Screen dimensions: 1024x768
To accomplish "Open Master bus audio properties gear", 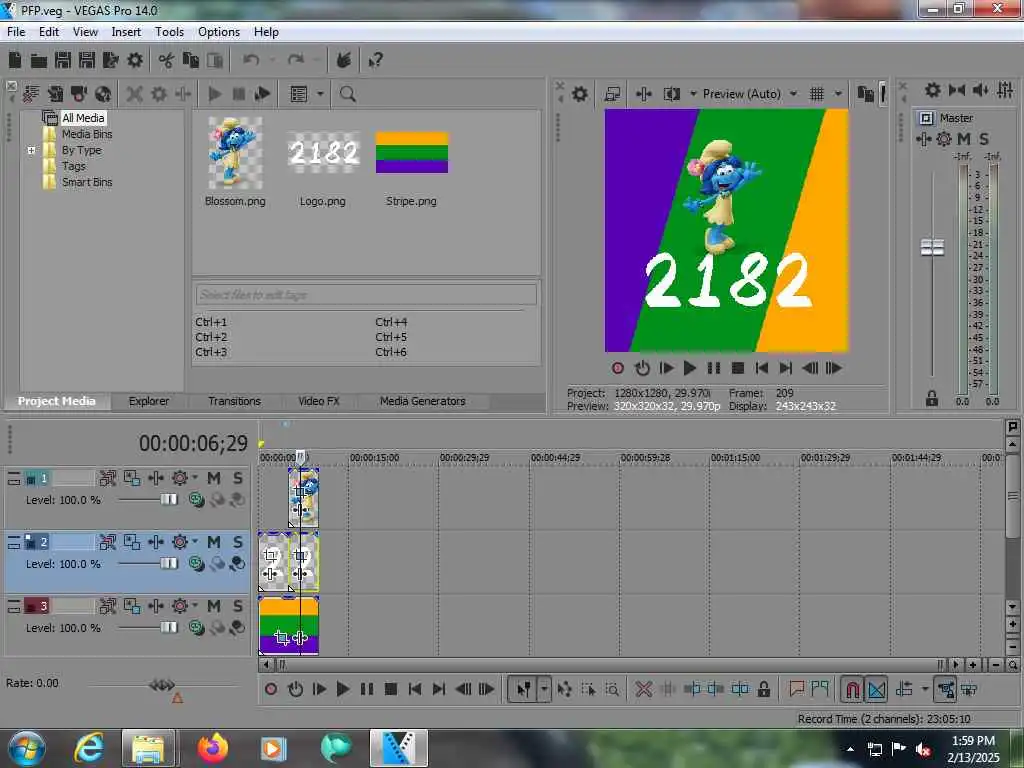I will point(933,90).
